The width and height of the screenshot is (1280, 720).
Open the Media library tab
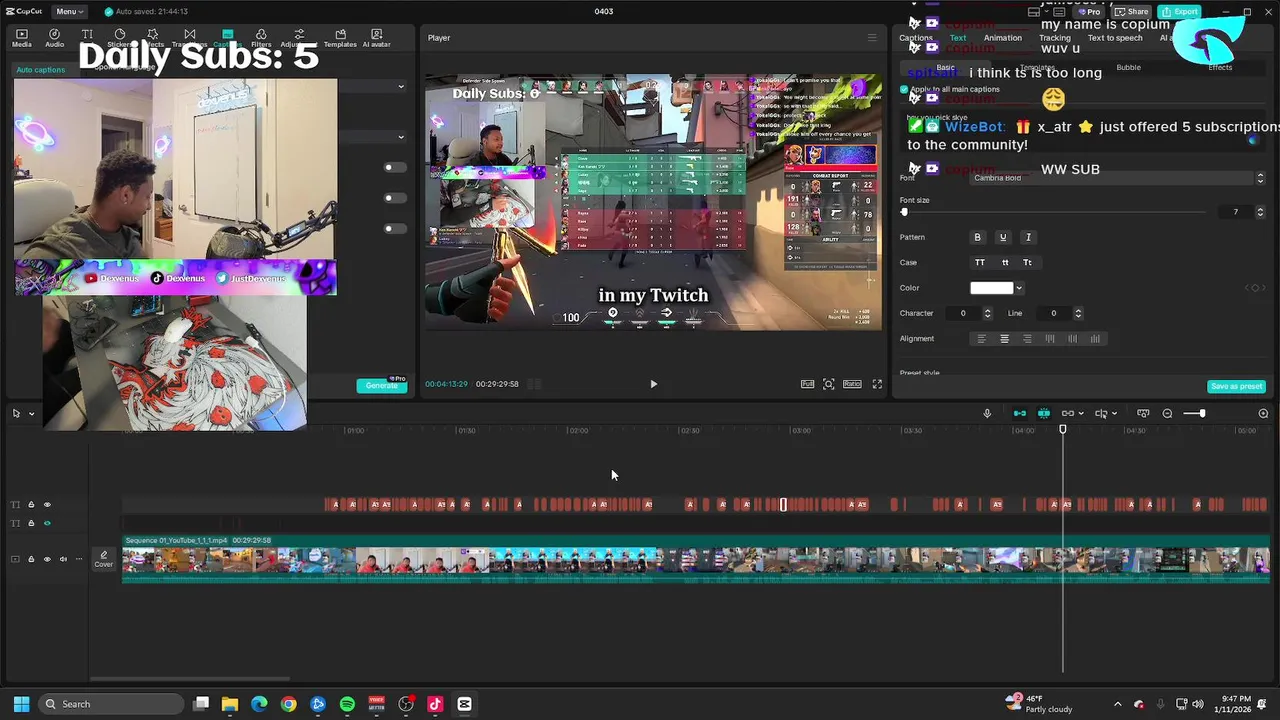(21, 38)
